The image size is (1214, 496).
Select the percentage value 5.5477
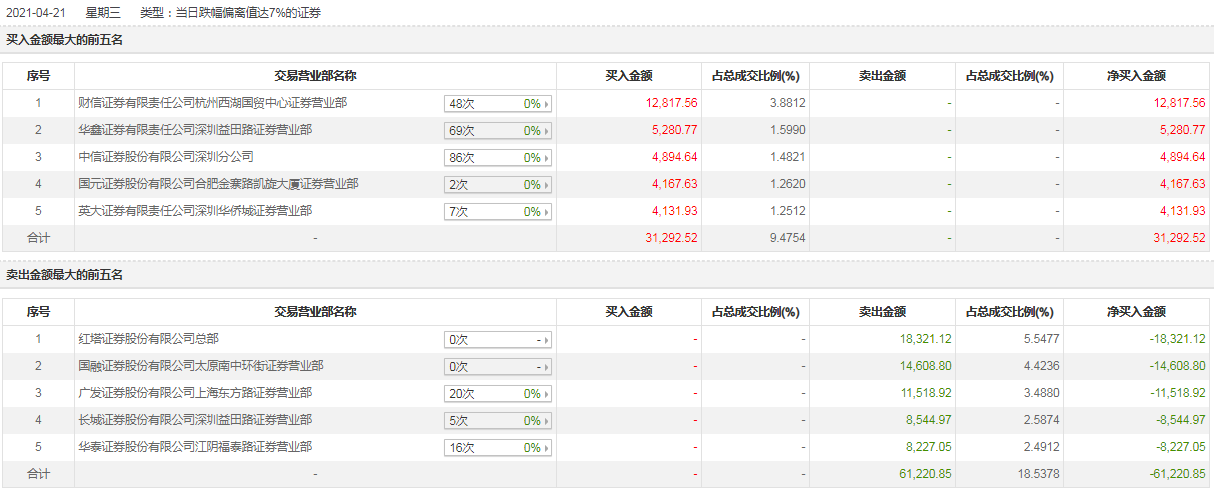pos(1041,339)
